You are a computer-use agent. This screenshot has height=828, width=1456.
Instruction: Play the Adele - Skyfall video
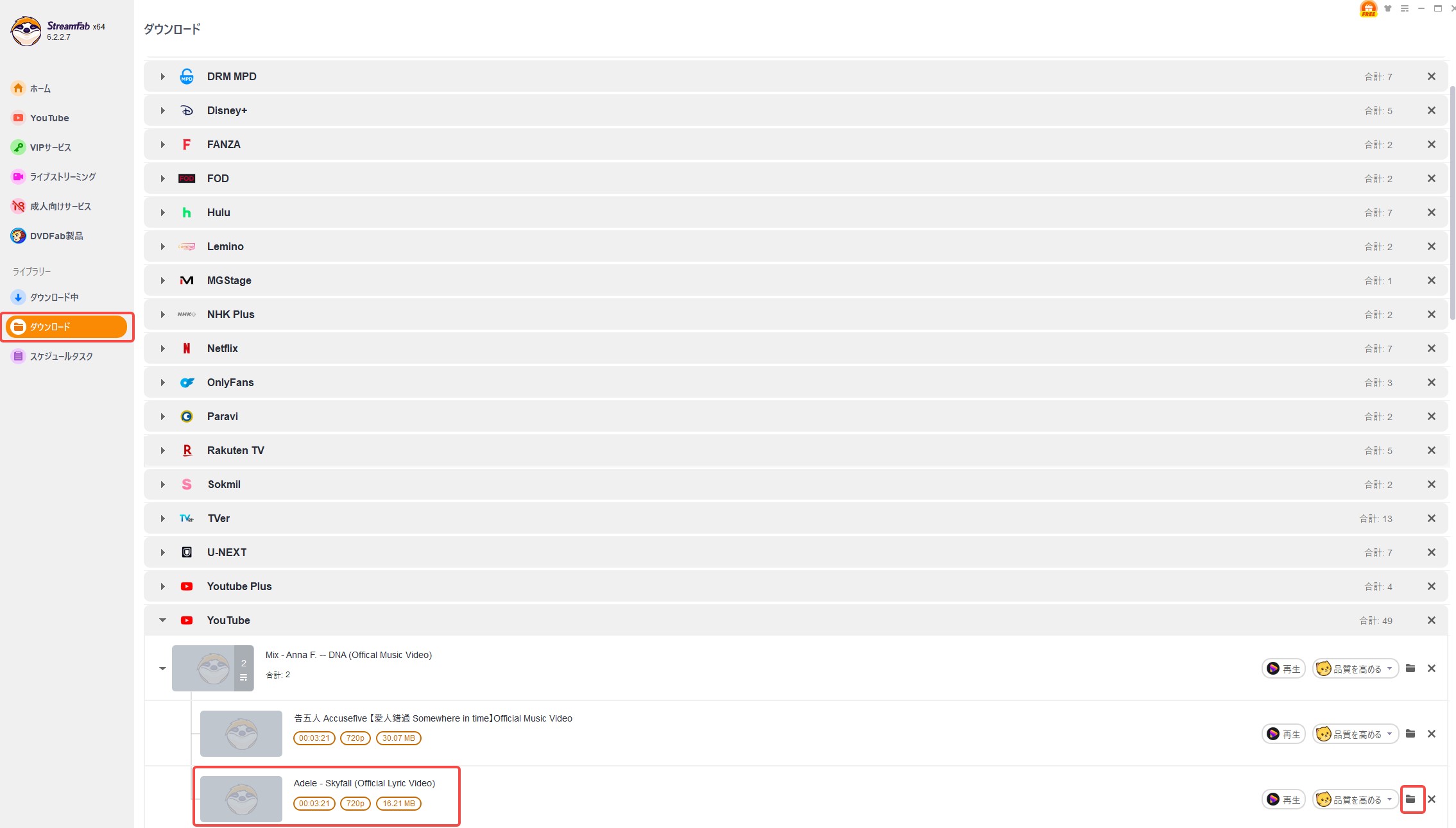1283,799
